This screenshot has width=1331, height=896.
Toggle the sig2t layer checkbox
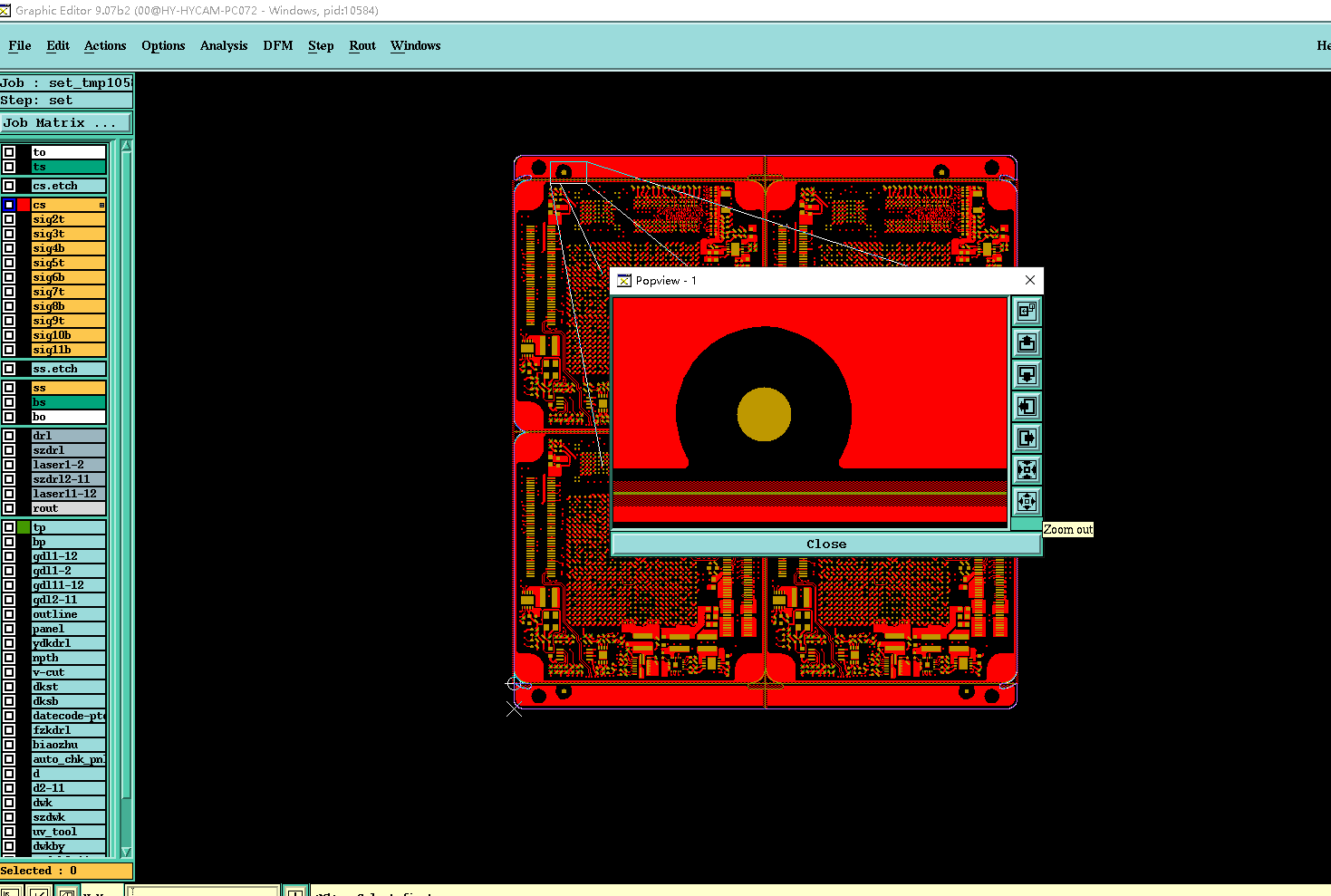coord(9,219)
